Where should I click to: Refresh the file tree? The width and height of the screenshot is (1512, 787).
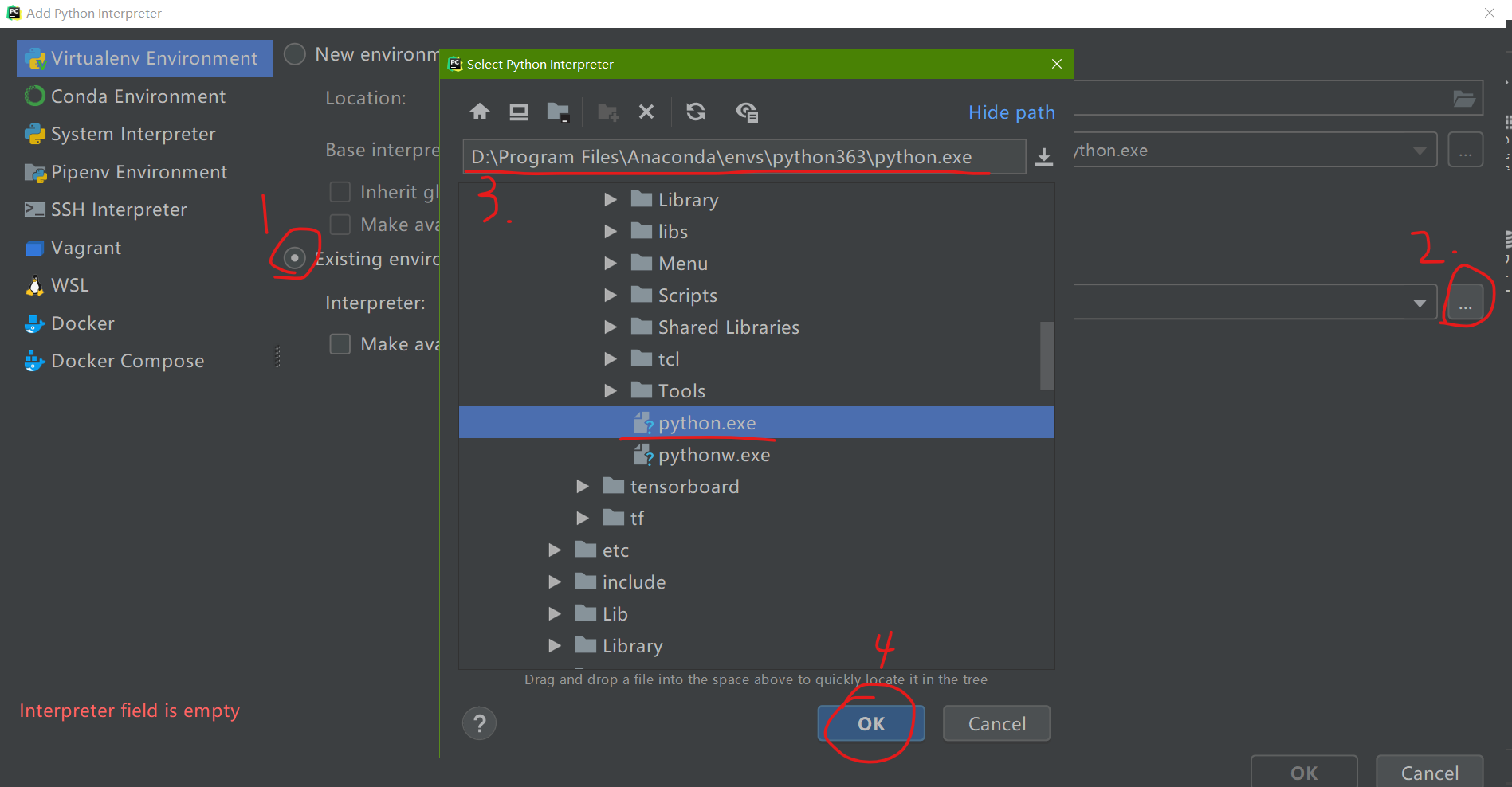click(x=696, y=112)
